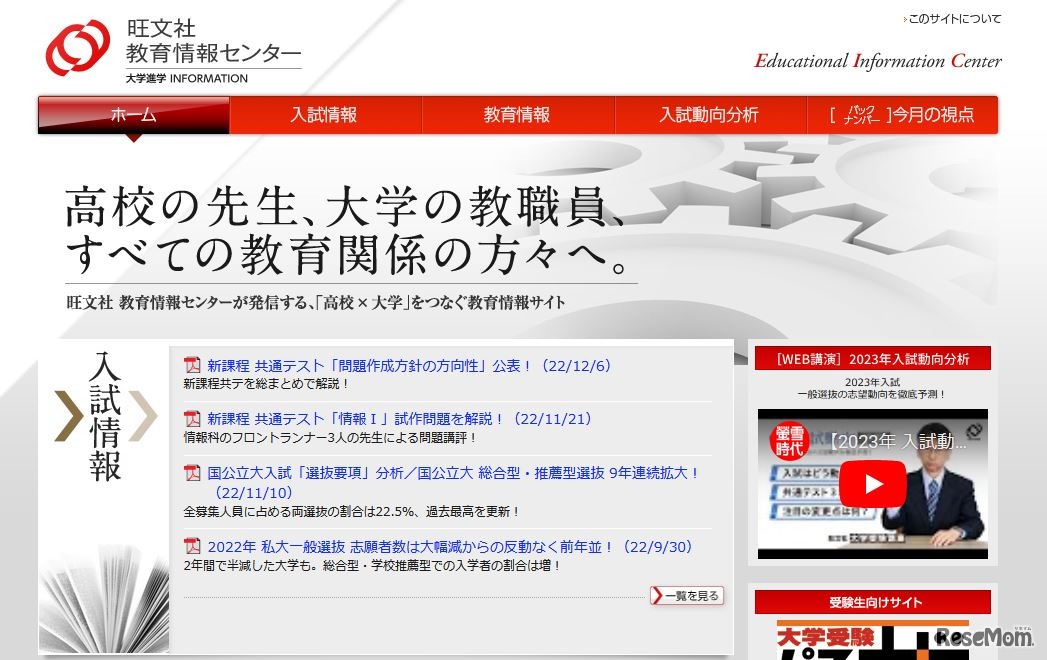Open the このサイトについて link

tap(953, 19)
